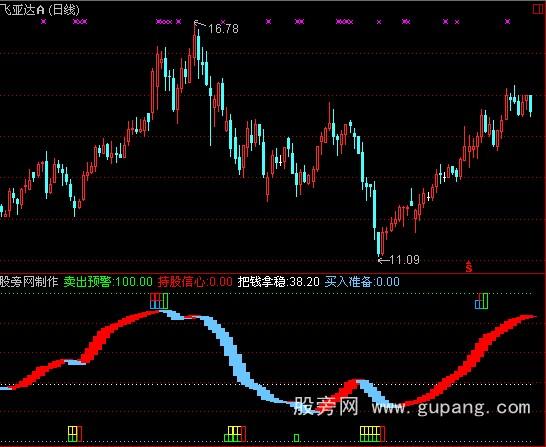
Task: Click the 买入准备:0.00 indicator value
Action: coord(362,281)
